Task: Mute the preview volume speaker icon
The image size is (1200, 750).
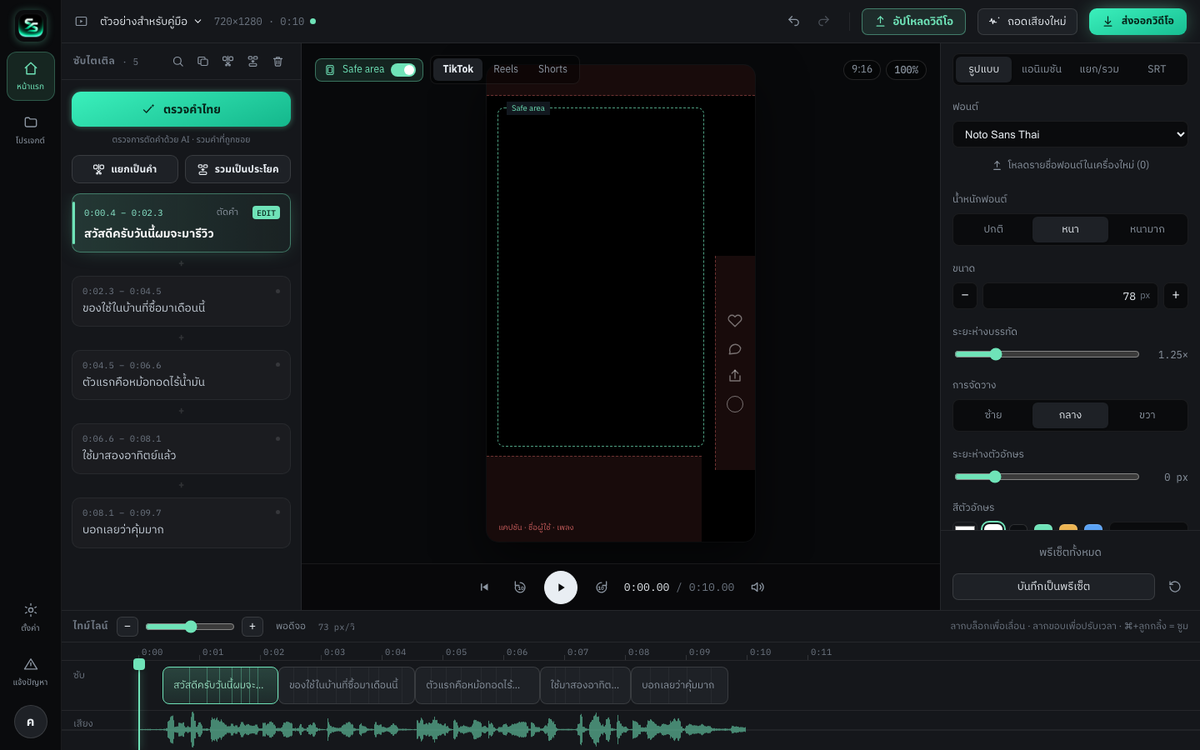Action: coord(758,587)
